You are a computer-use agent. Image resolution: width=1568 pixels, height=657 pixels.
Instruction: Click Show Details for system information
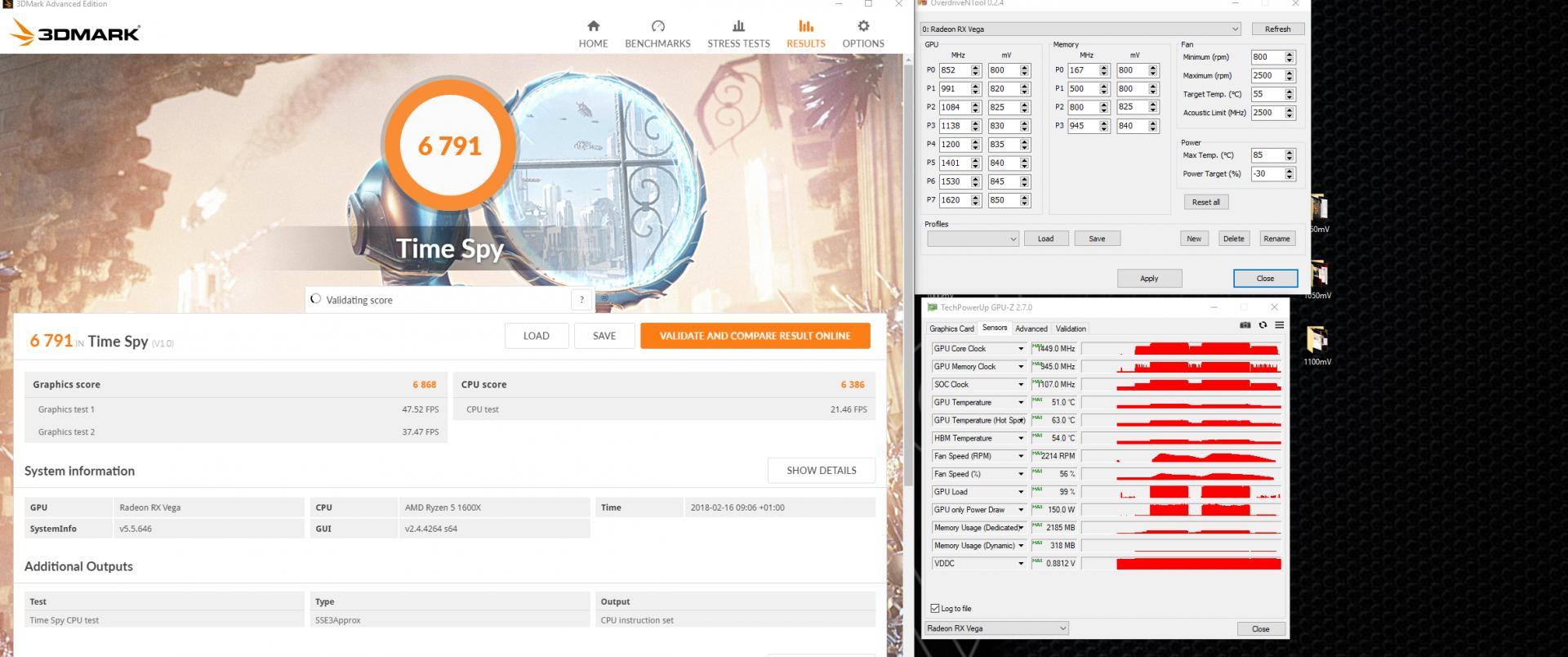point(821,471)
